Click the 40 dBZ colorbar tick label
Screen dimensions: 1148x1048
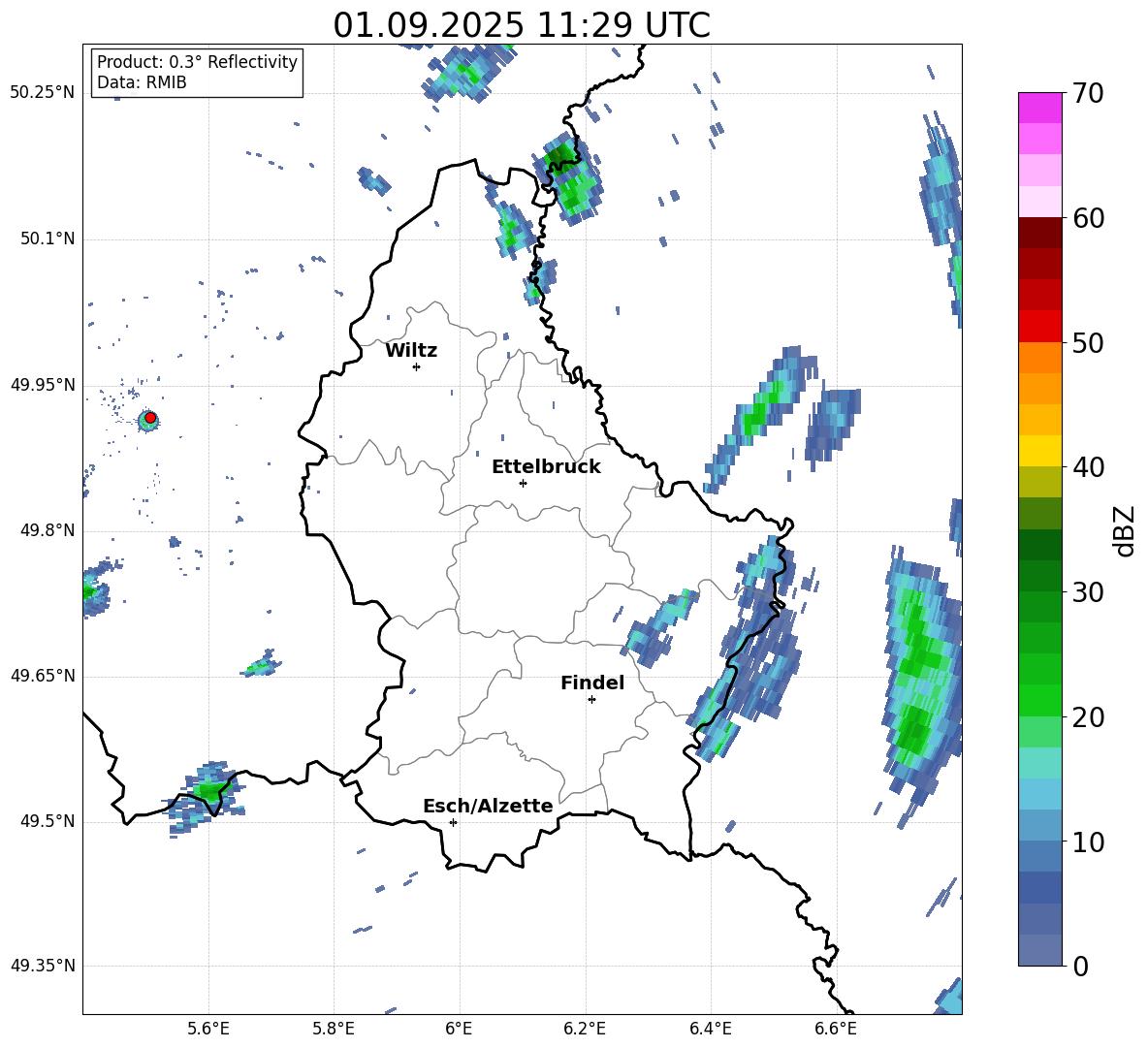(x=1087, y=467)
